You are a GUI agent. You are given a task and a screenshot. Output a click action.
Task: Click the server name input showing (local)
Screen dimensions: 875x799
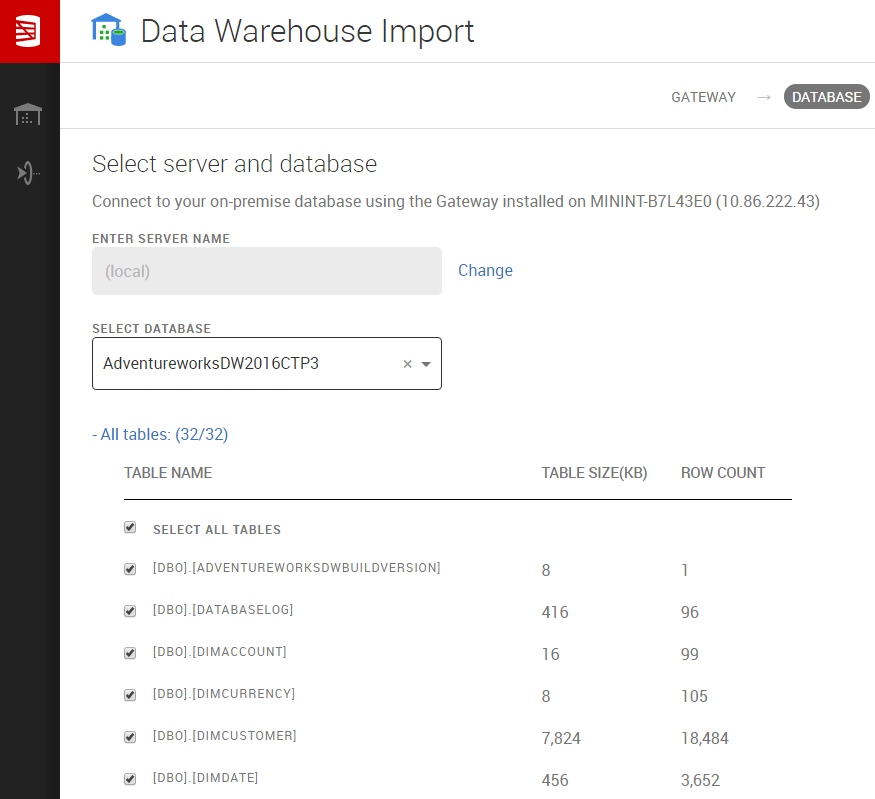pyautogui.click(x=266, y=270)
